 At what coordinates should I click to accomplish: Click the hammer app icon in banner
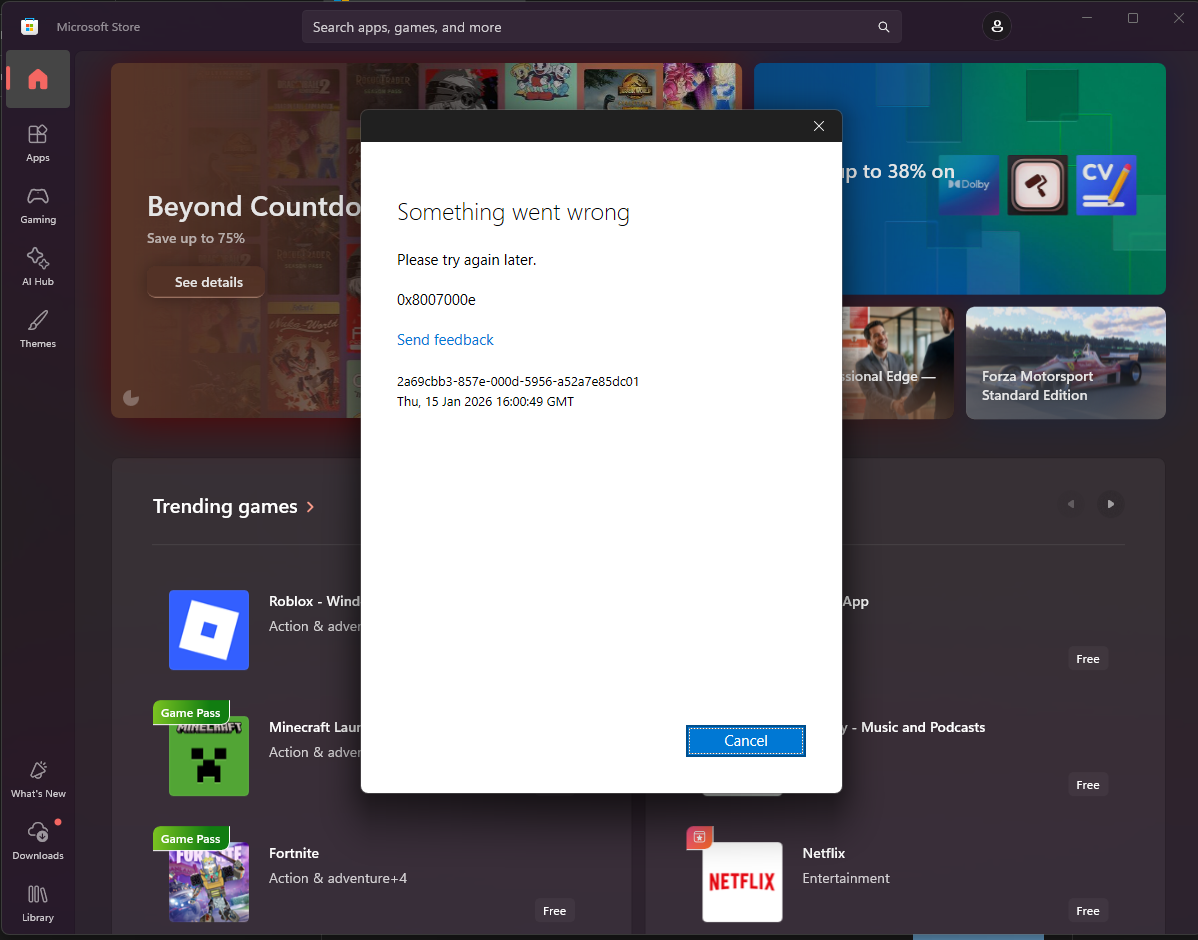1037,185
